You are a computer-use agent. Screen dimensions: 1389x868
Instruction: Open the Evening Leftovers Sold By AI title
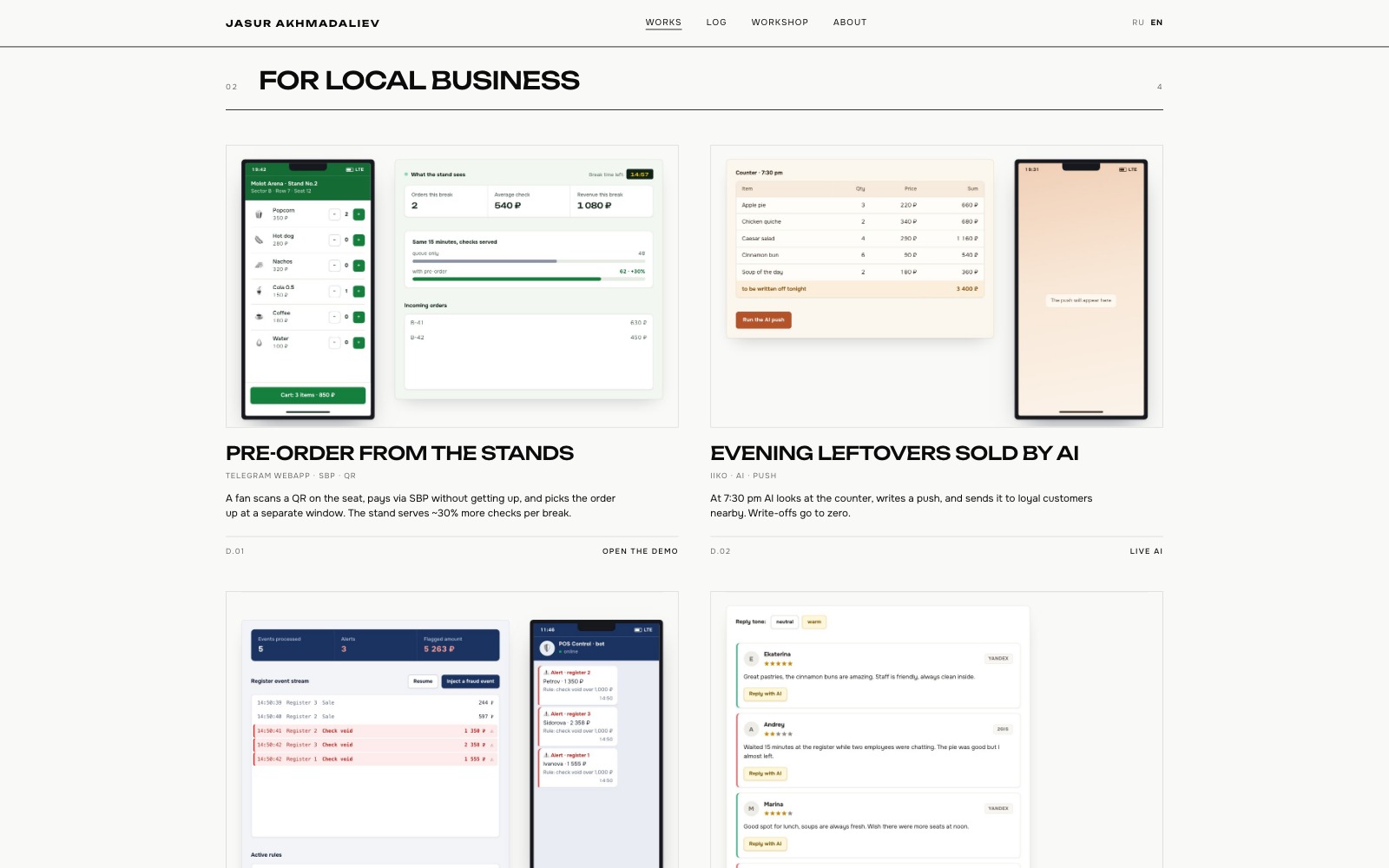click(894, 453)
